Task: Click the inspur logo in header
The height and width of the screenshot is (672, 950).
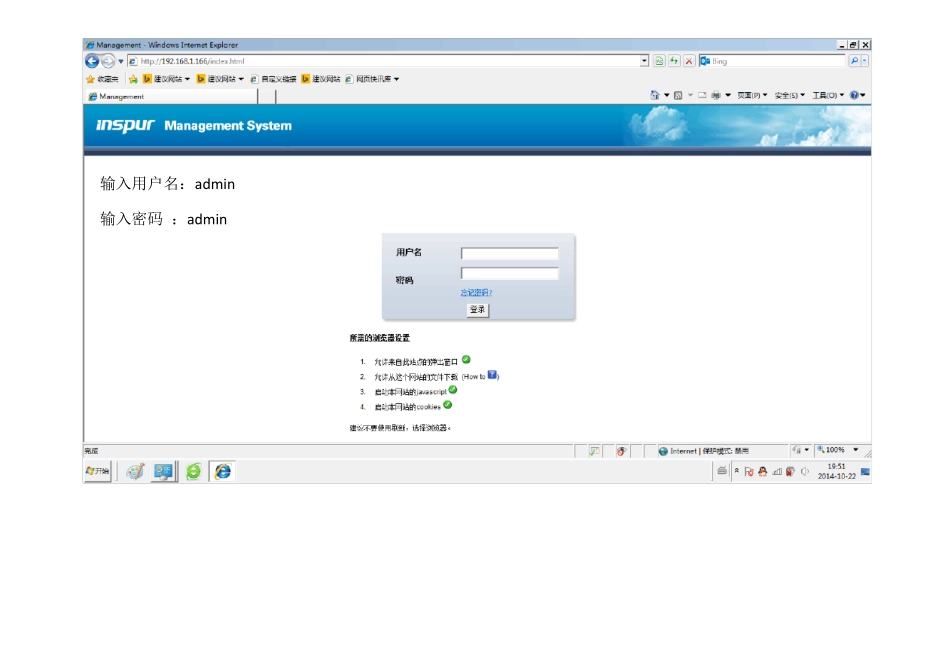Action: (x=125, y=125)
